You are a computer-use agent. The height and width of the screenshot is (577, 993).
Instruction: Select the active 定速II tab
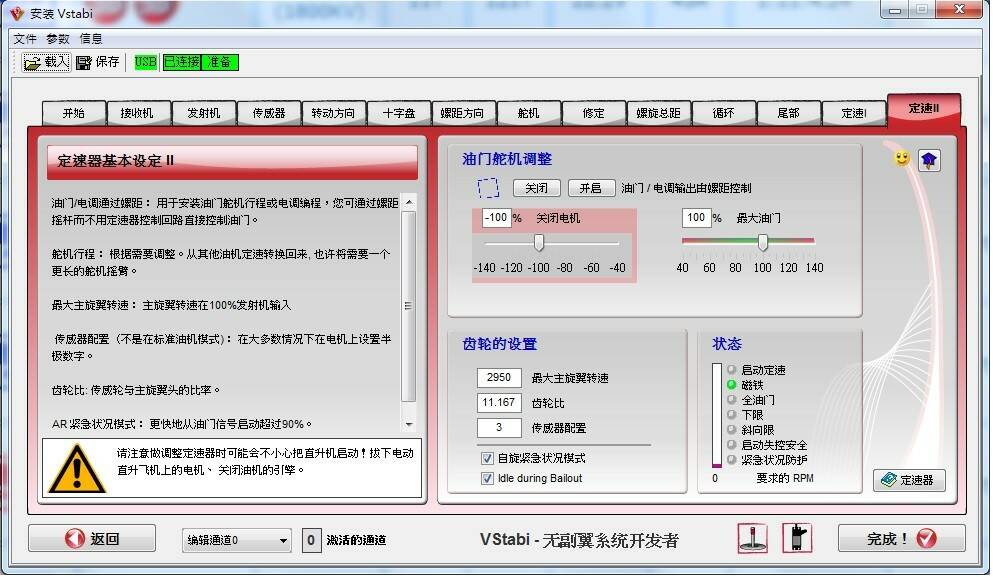pyautogui.click(x=924, y=110)
